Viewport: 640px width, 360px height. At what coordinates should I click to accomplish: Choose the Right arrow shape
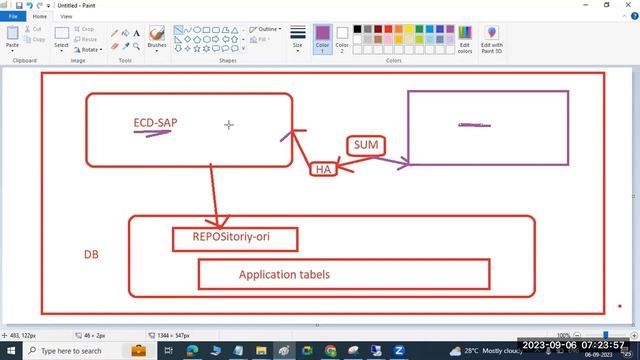point(216,39)
